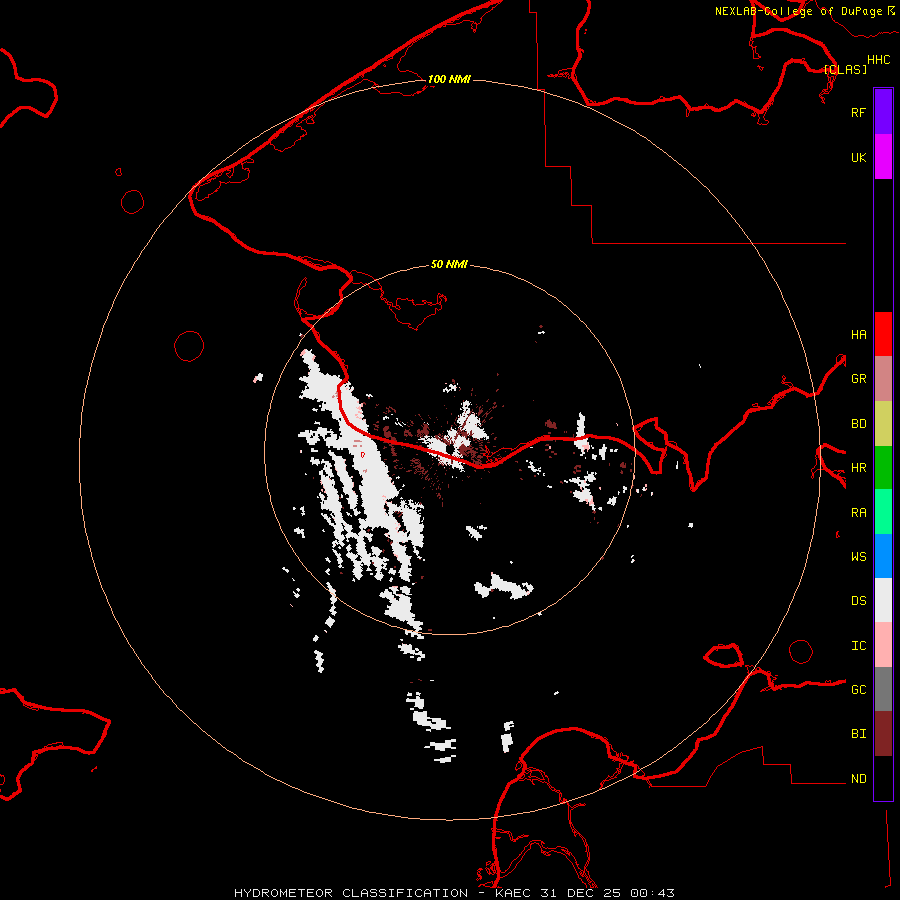Click the IC legend label
This screenshot has height=900, width=900.
coord(858,646)
